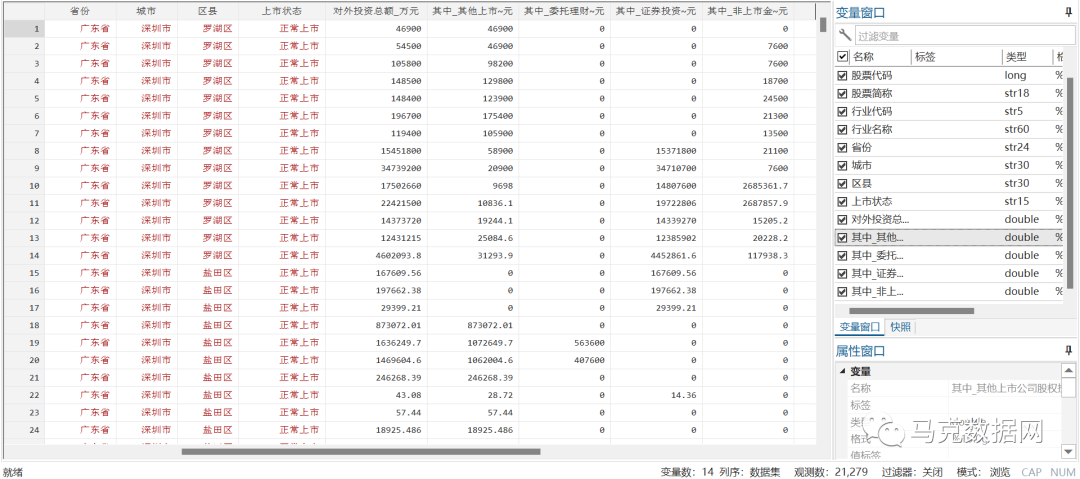Click the cell with value 15451800
The height and width of the screenshot is (479, 1080).
[376, 151]
